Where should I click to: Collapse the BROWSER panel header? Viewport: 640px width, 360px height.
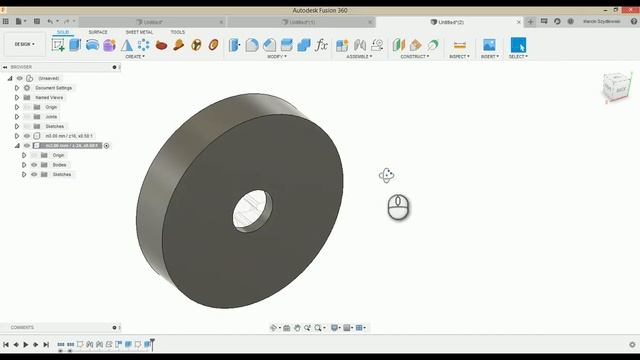coord(5,67)
